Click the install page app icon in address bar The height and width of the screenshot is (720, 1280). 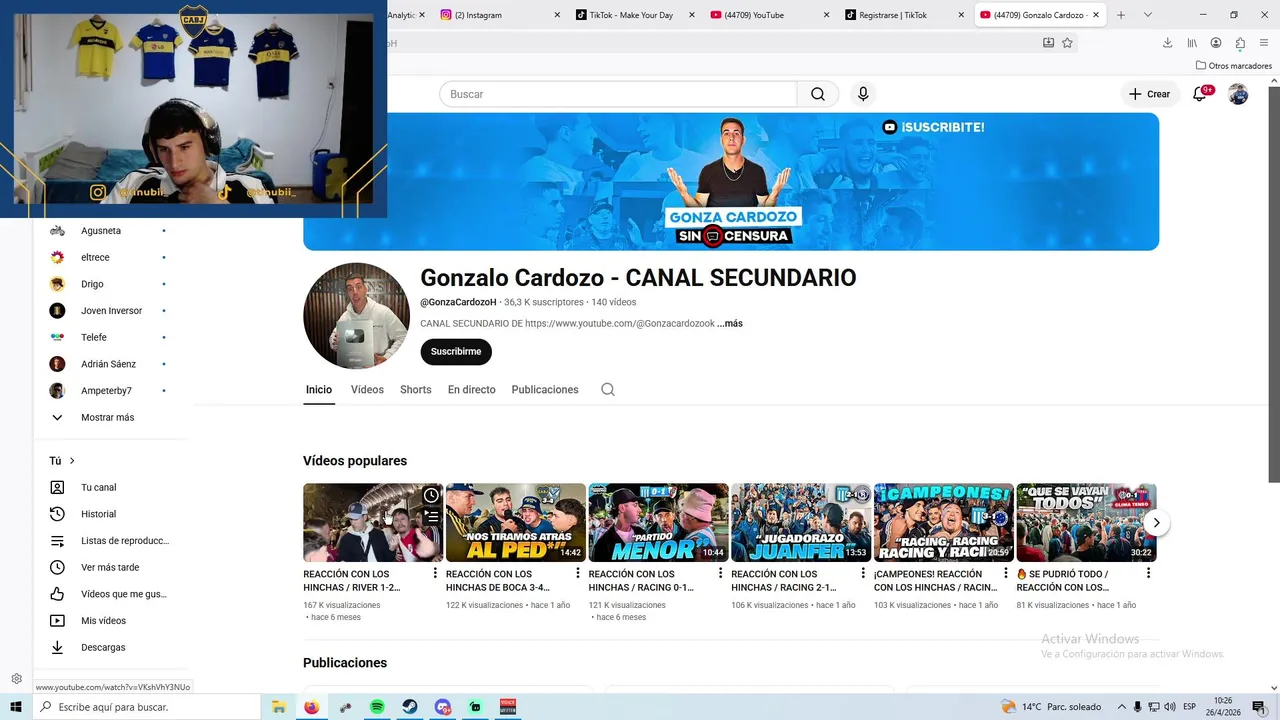coord(1048,43)
